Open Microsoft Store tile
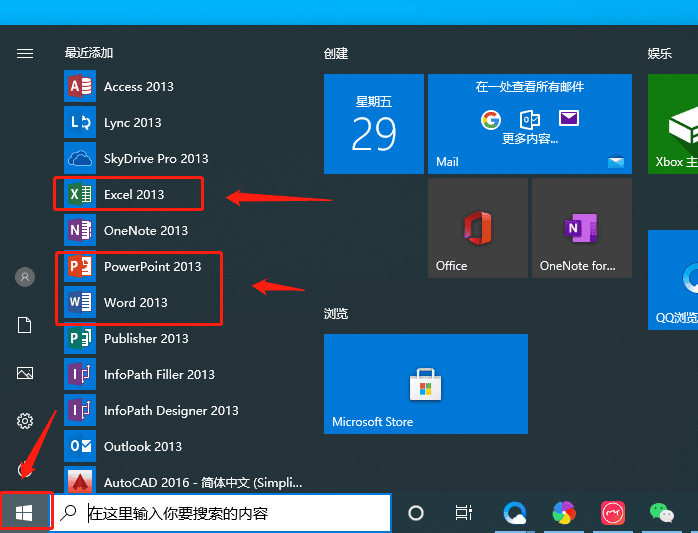The height and width of the screenshot is (533, 698). click(x=426, y=384)
